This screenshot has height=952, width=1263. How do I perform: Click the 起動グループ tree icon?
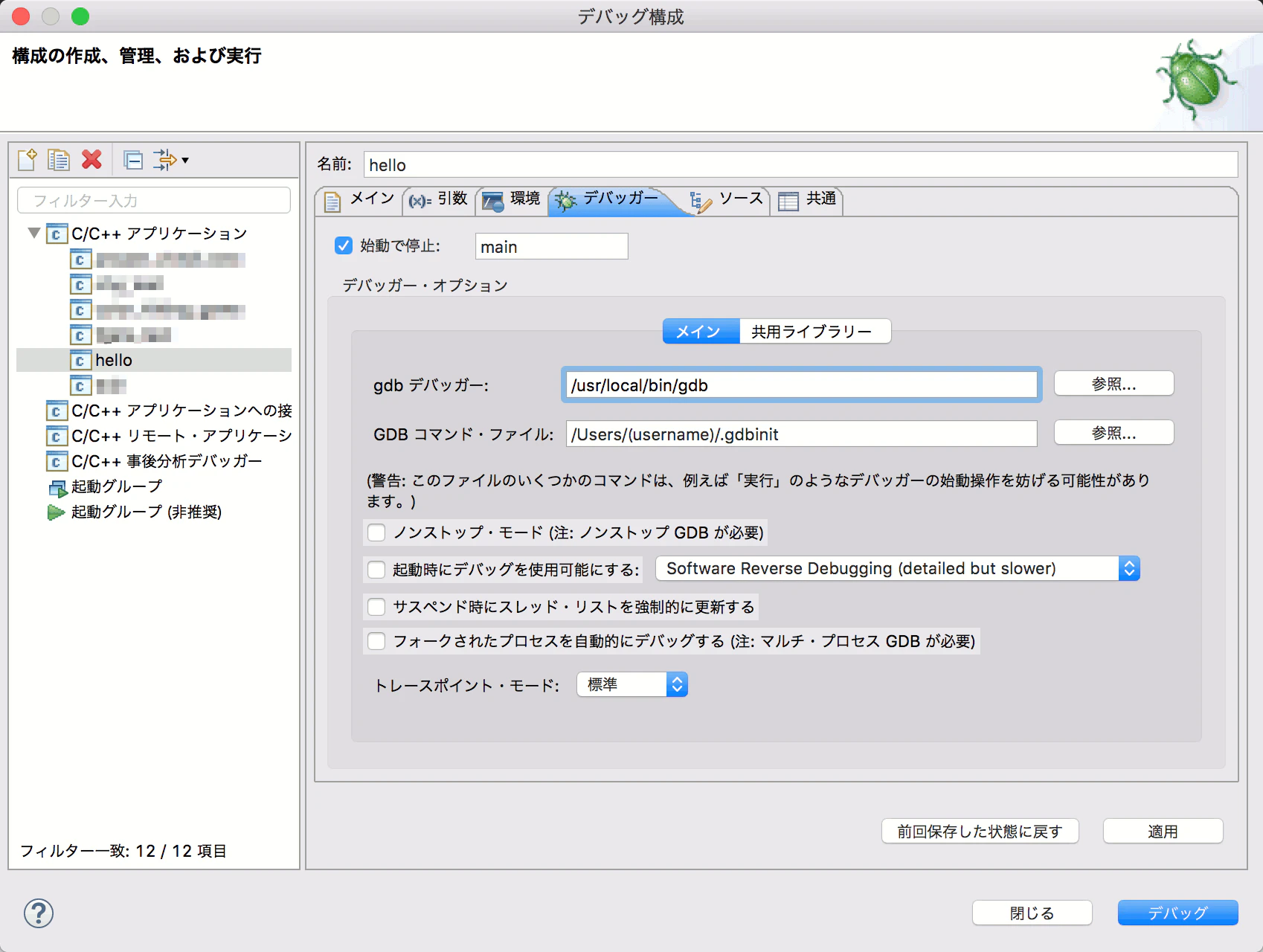point(57,487)
